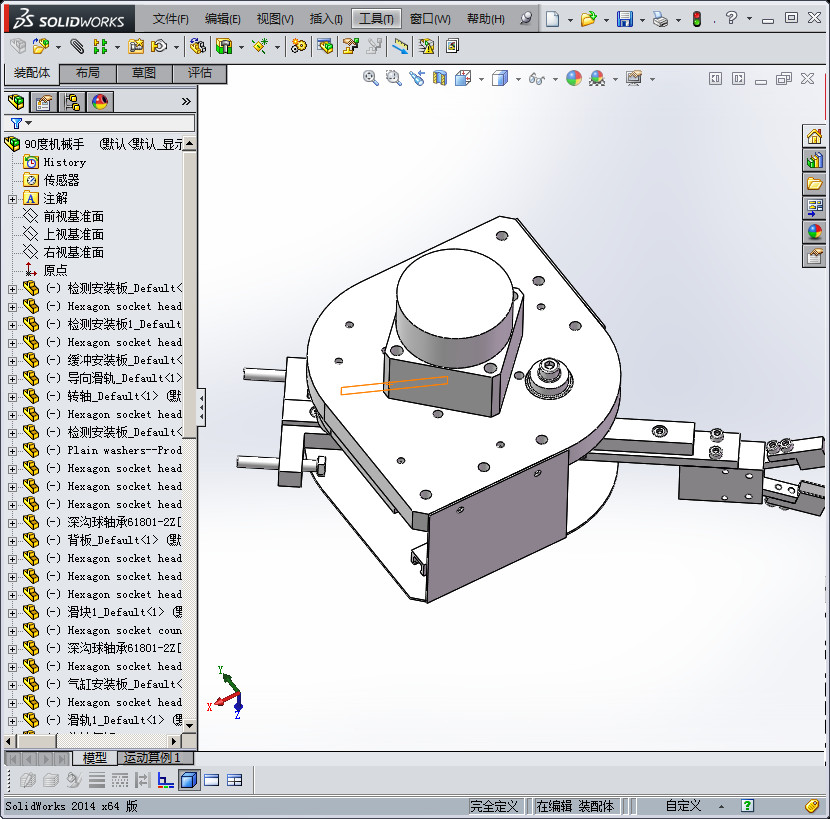Click the Exploded View icon
Viewport: 830px width, 819px height.
pos(350,47)
